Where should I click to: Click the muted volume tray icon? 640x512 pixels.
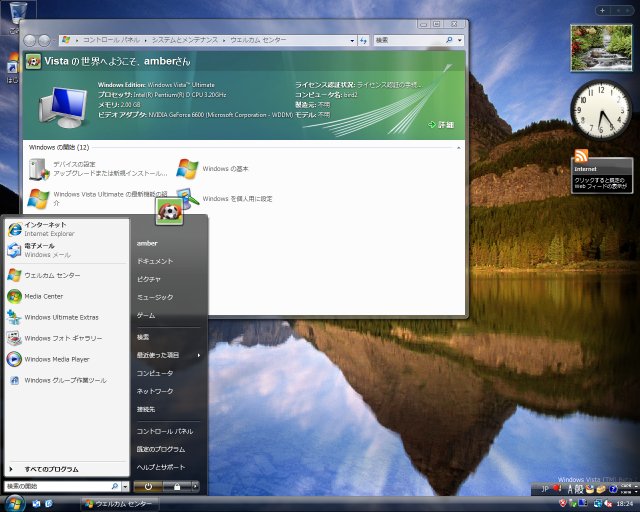(608, 504)
